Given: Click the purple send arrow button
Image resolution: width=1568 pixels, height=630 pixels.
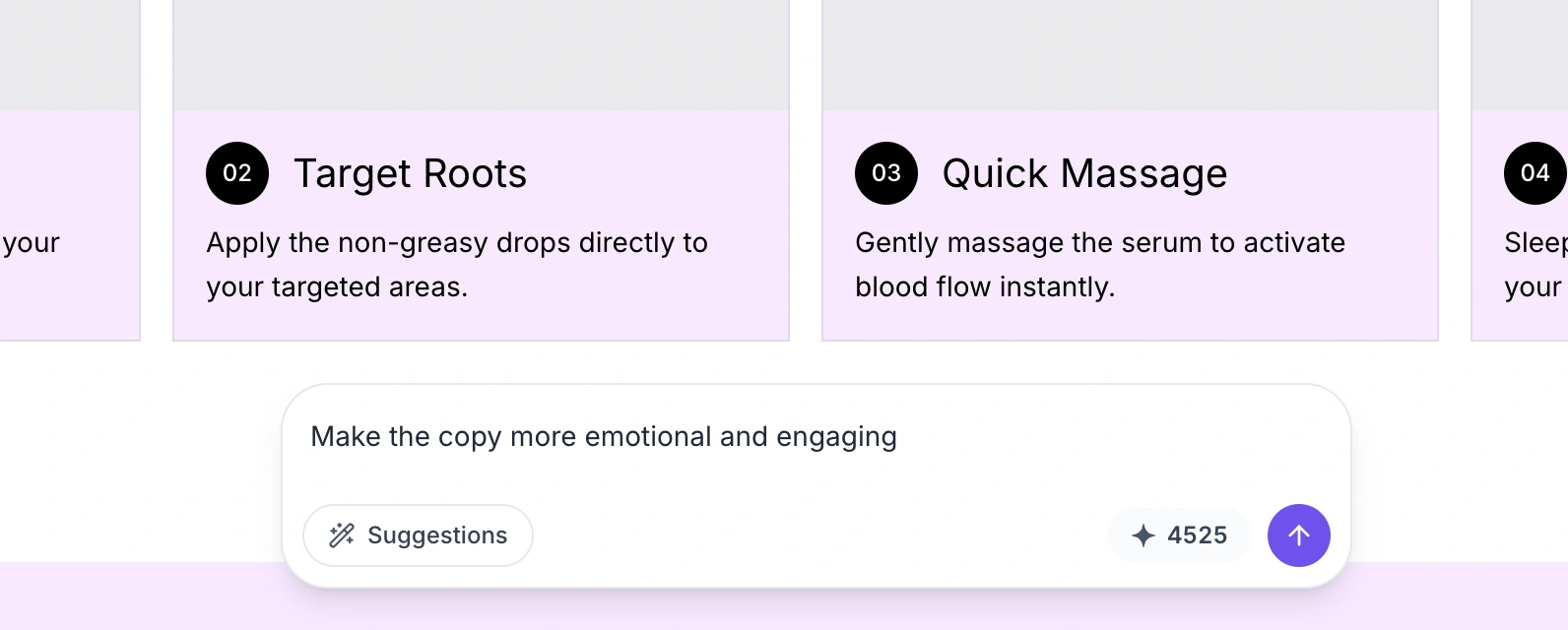Looking at the screenshot, I should [x=1298, y=535].
